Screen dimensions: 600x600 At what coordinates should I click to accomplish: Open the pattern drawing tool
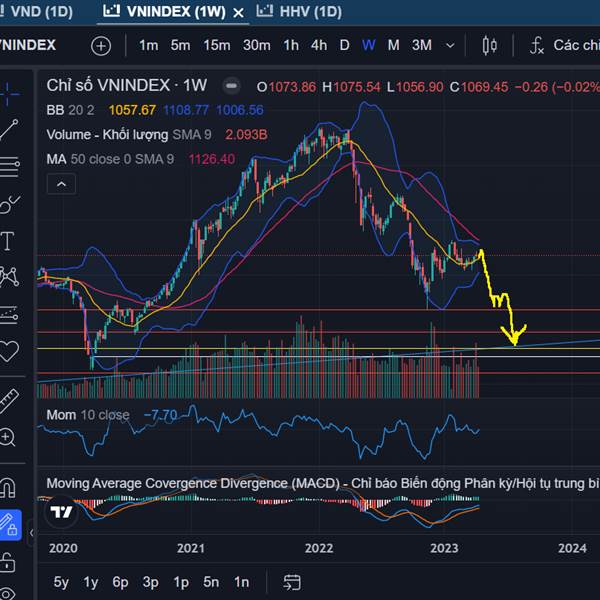tap(9, 277)
